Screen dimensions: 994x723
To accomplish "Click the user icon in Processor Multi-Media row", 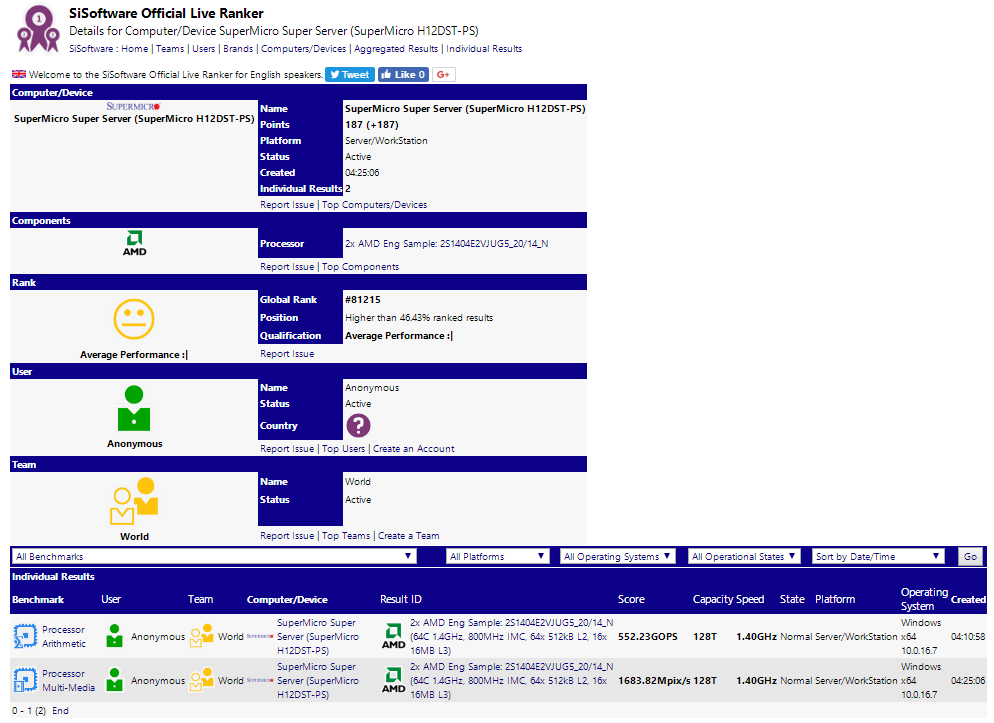I will coord(114,681).
